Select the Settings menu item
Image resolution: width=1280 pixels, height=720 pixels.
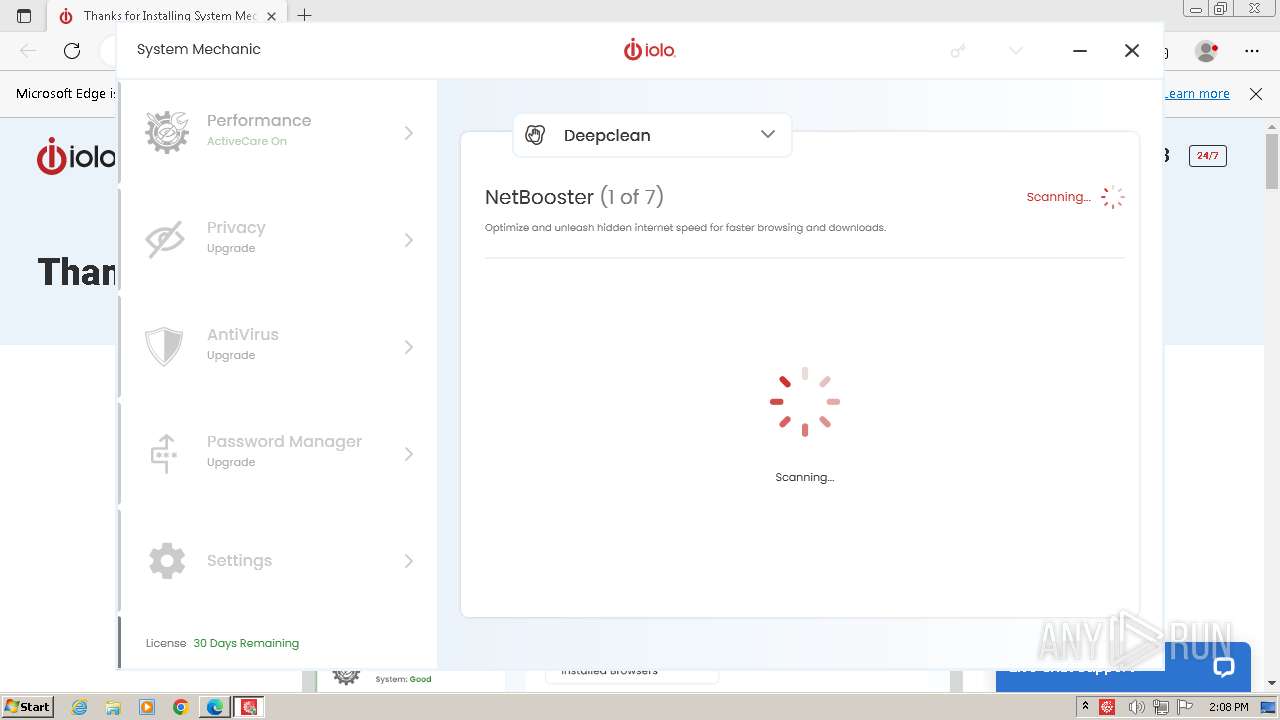pos(278,561)
